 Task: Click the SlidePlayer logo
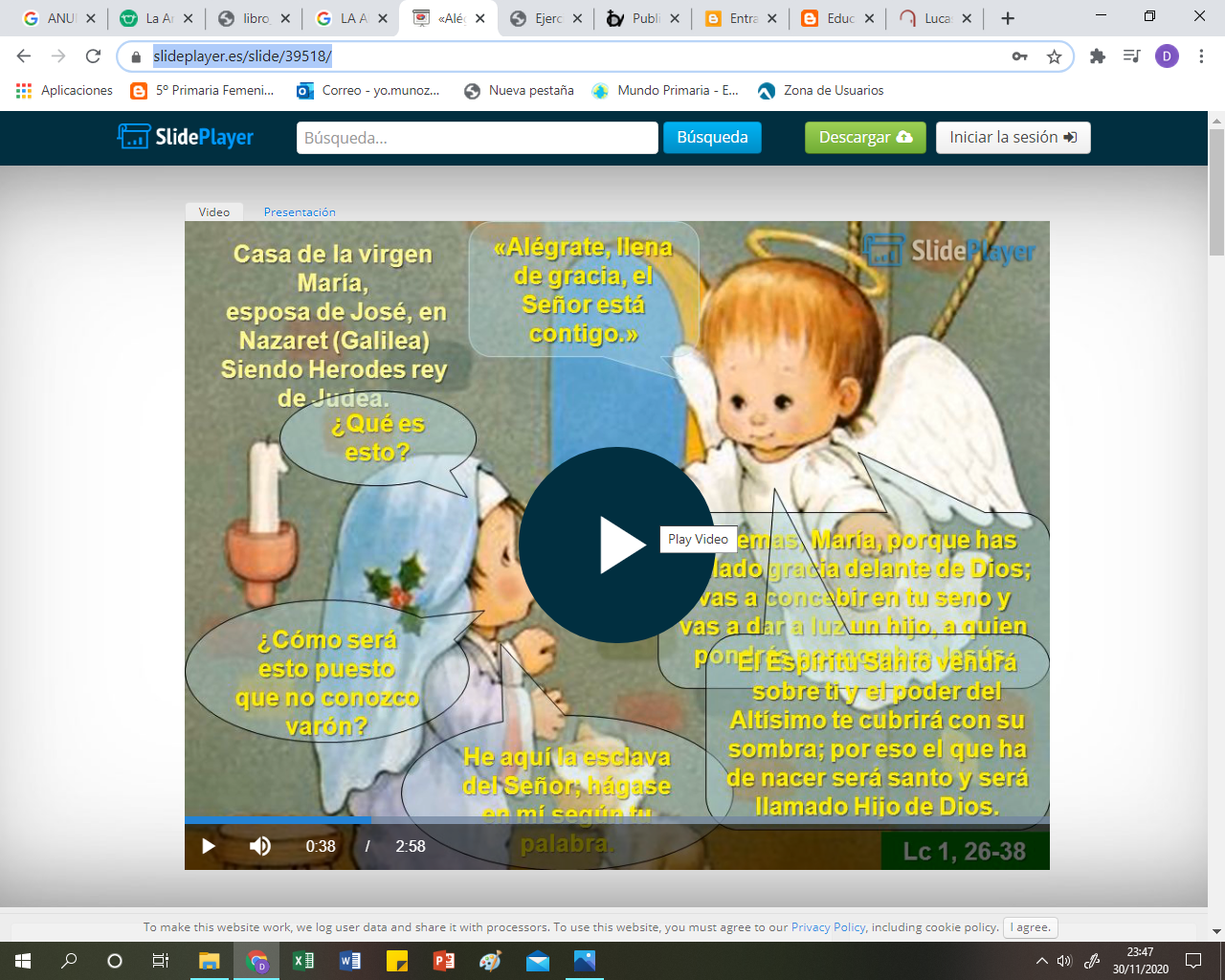point(186,137)
